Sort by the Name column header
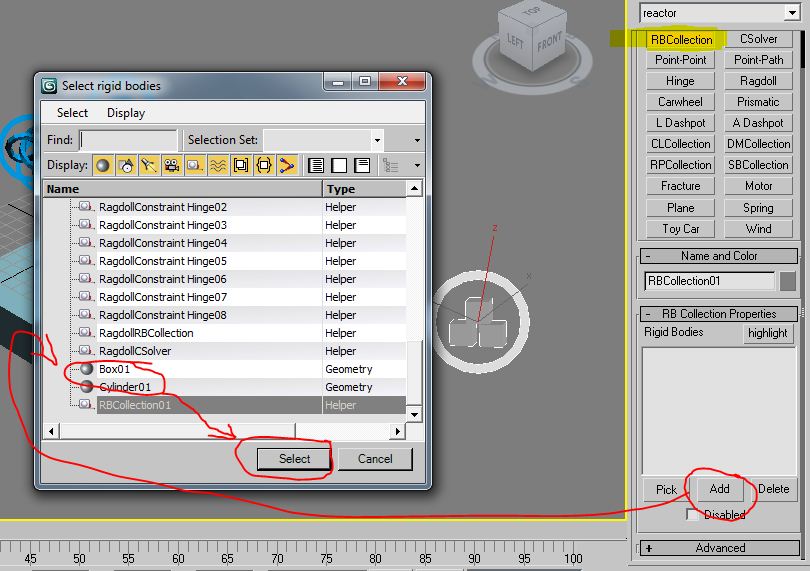The width and height of the screenshot is (810, 571). [182, 189]
